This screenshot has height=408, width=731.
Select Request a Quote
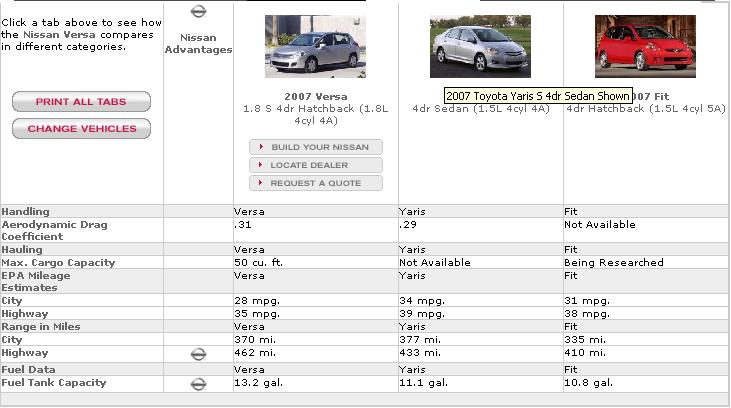(x=315, y=183)
